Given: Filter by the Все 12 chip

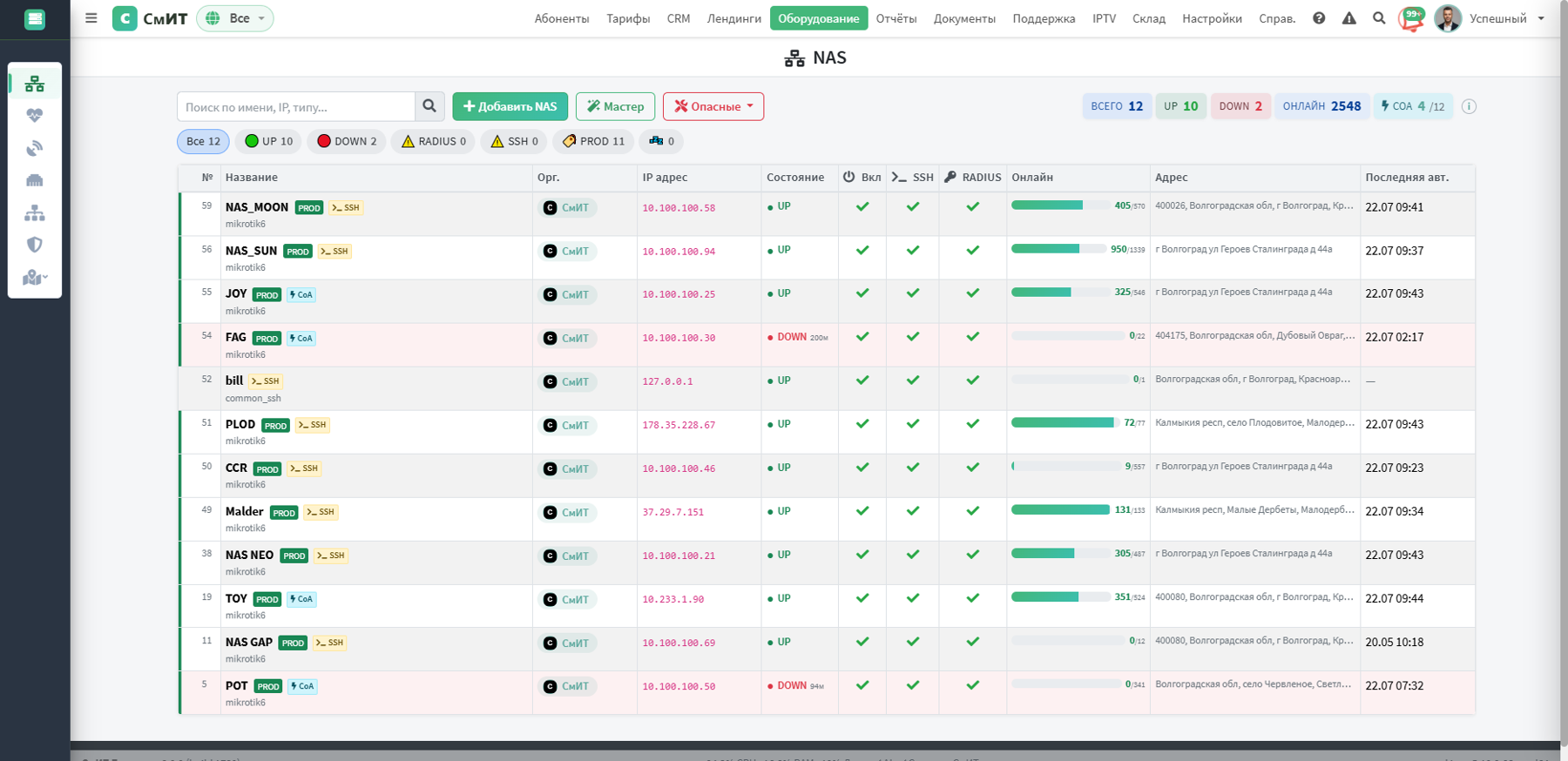Looking at the screenshot, I should (x=203, y=141).
